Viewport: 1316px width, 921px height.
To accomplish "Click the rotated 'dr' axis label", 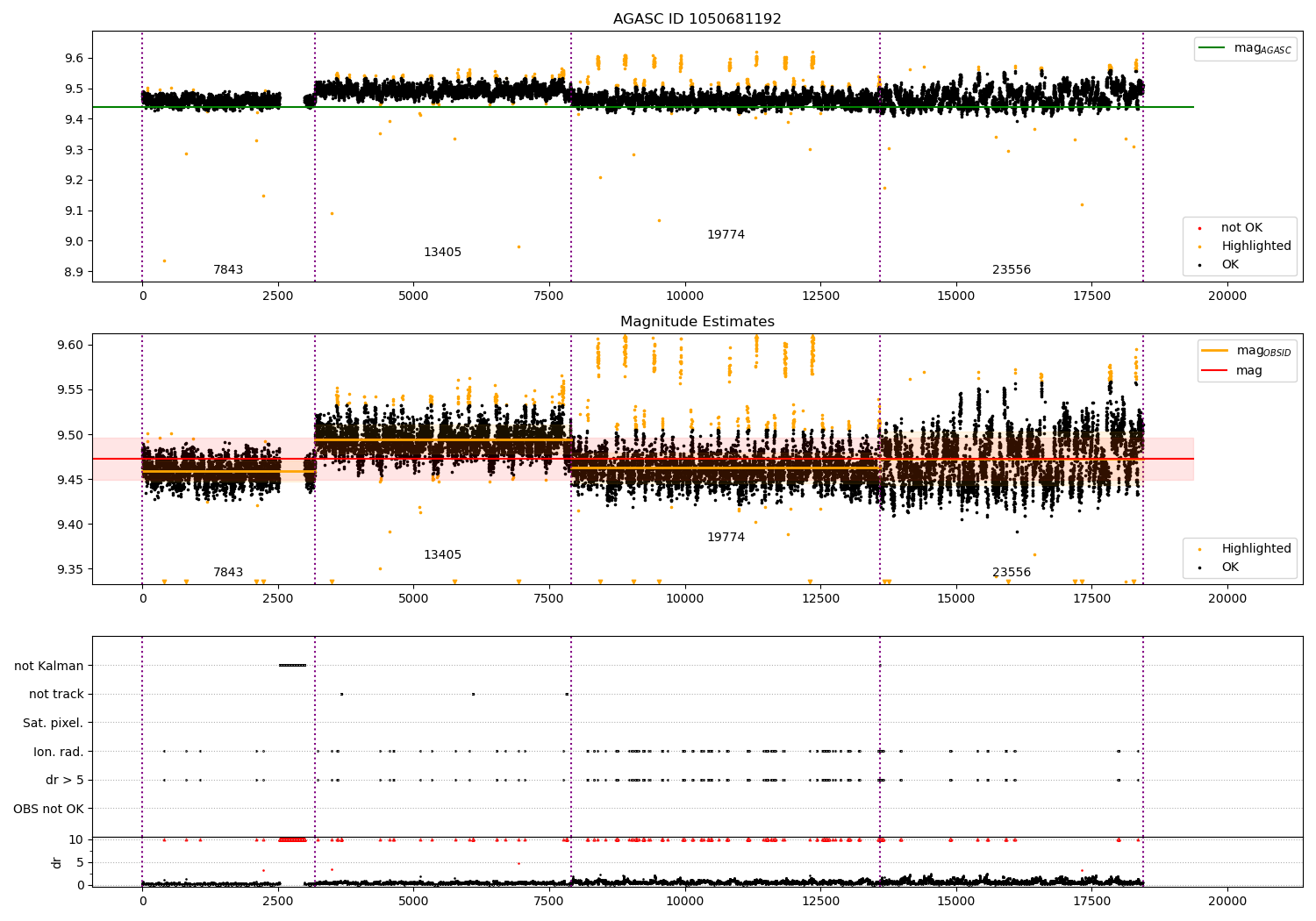I will 57,862.
